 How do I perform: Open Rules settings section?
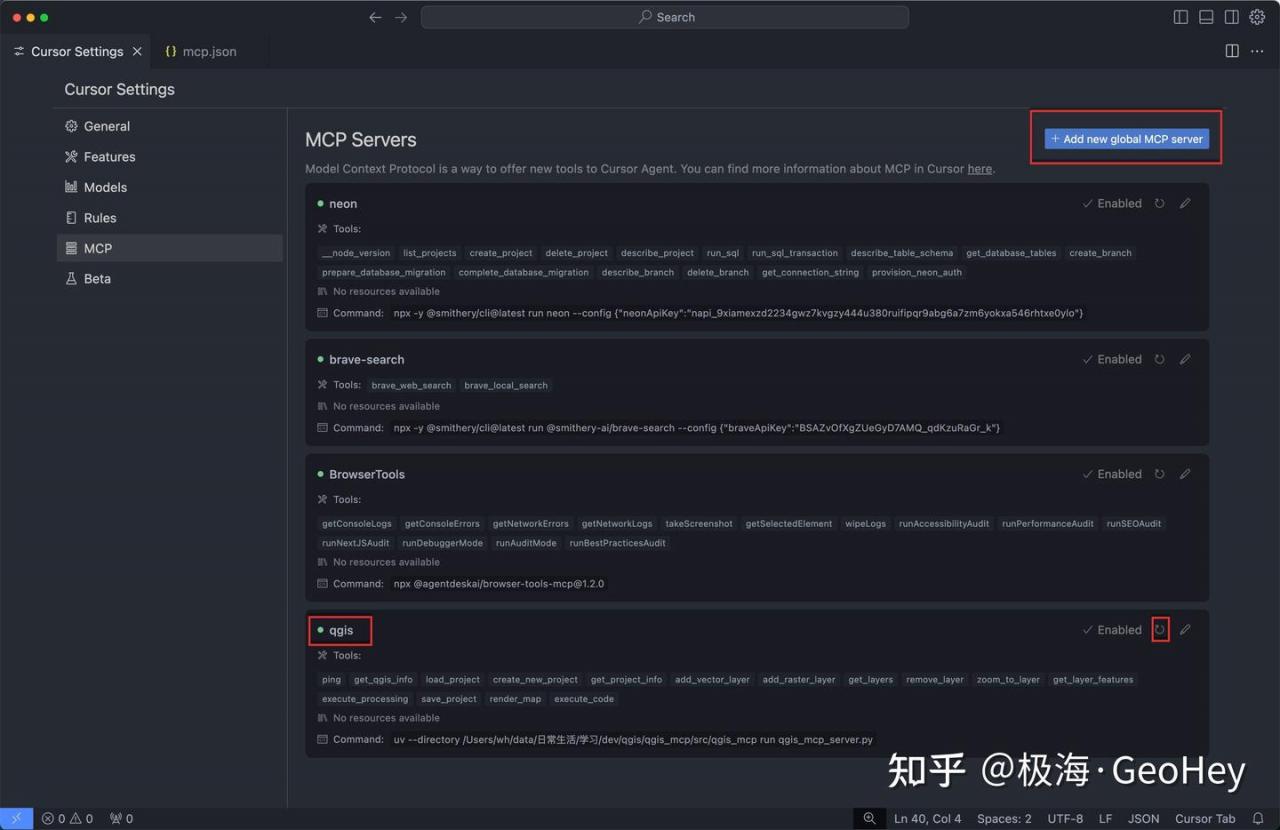click(169, 218)
